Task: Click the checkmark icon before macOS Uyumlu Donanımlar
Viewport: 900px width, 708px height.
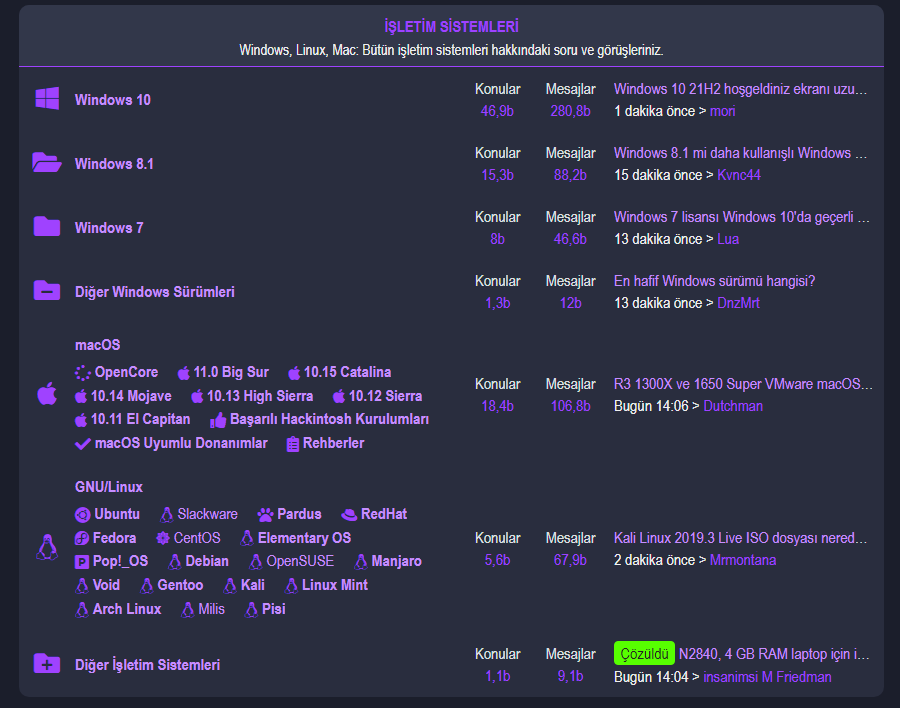Action: point(83,444)
